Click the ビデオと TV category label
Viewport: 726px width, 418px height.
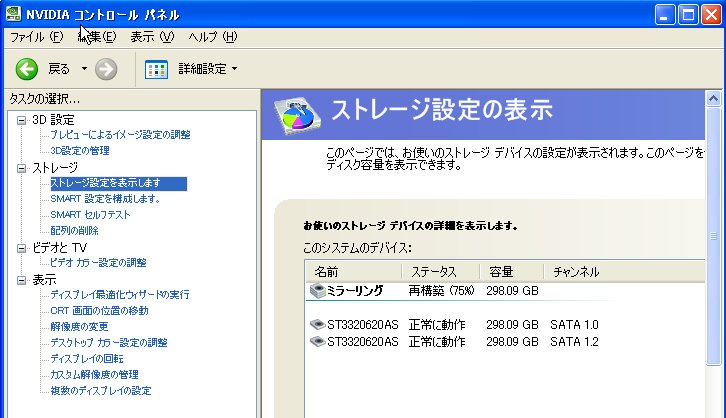(x=59, y=248)
